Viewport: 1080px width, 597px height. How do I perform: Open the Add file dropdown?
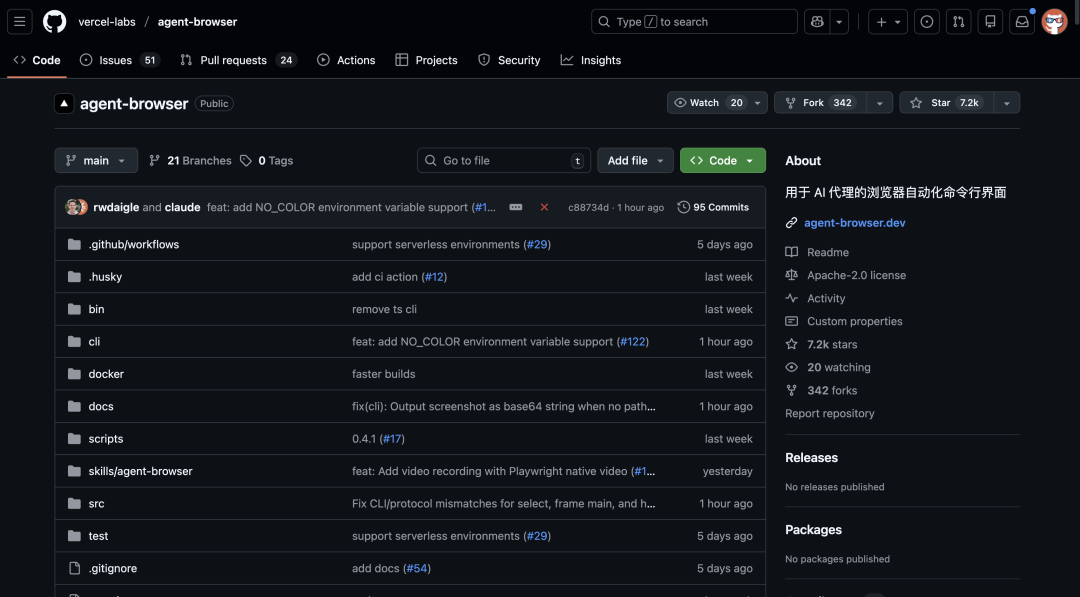pos(635,160)
